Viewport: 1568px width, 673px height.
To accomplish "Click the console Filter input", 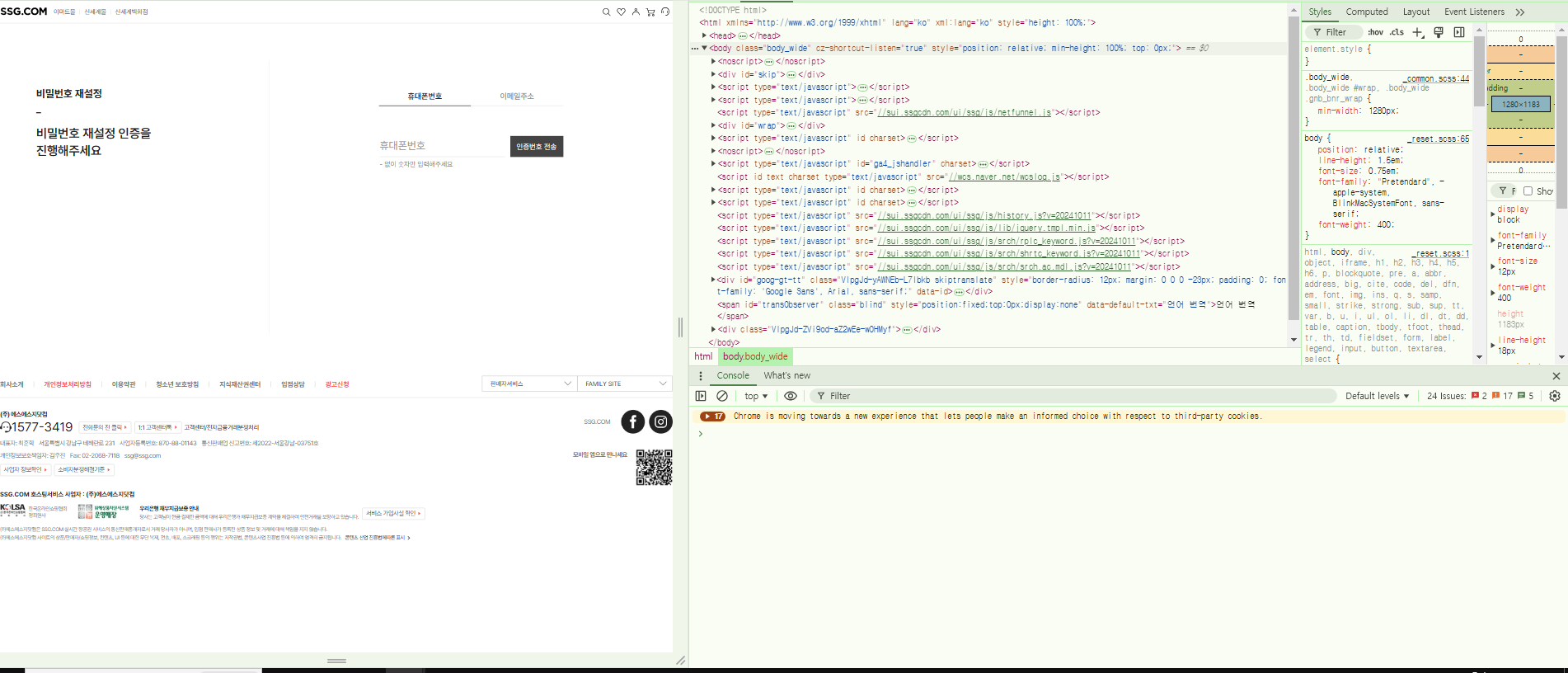I will tap(1072, 396).
